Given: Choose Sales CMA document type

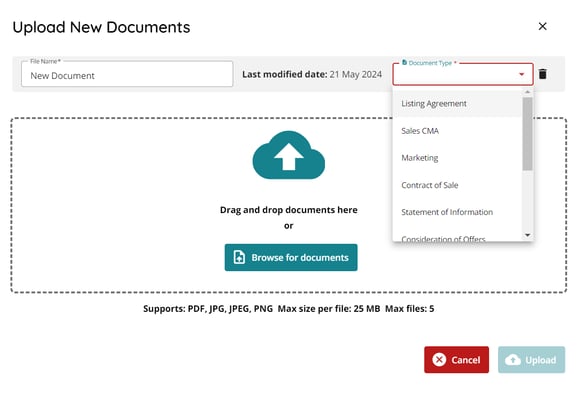Looking at the screenshot, I should [457, 131].
